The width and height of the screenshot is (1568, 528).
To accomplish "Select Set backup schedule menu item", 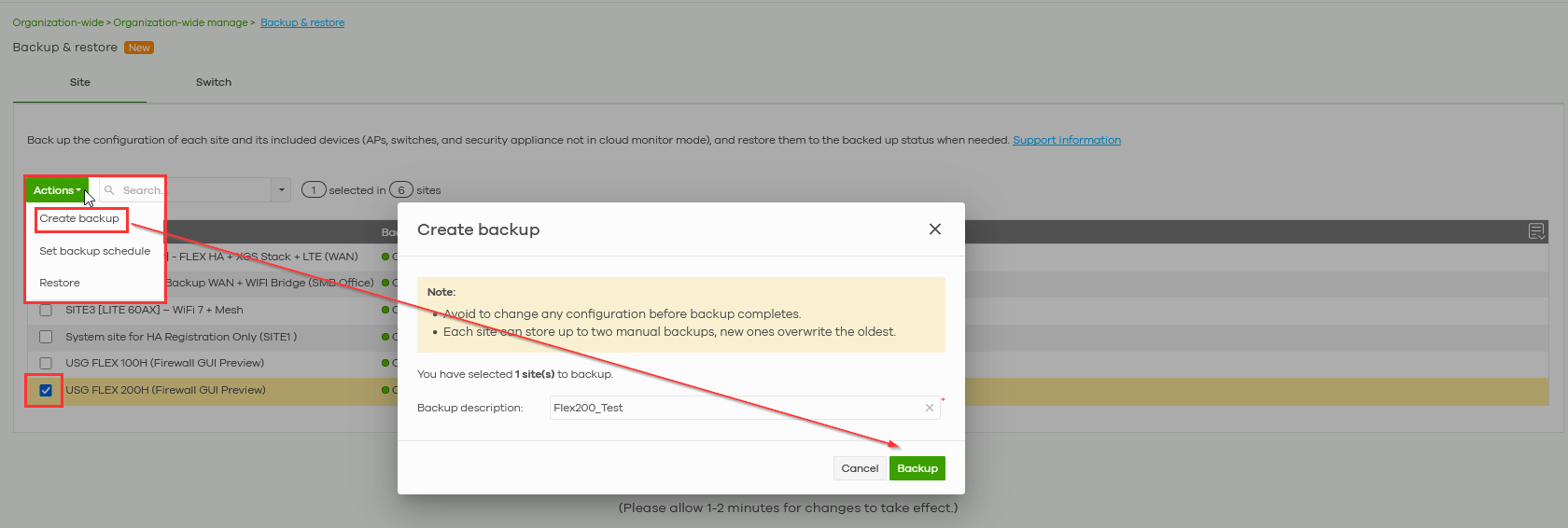I will coord(94,251).
